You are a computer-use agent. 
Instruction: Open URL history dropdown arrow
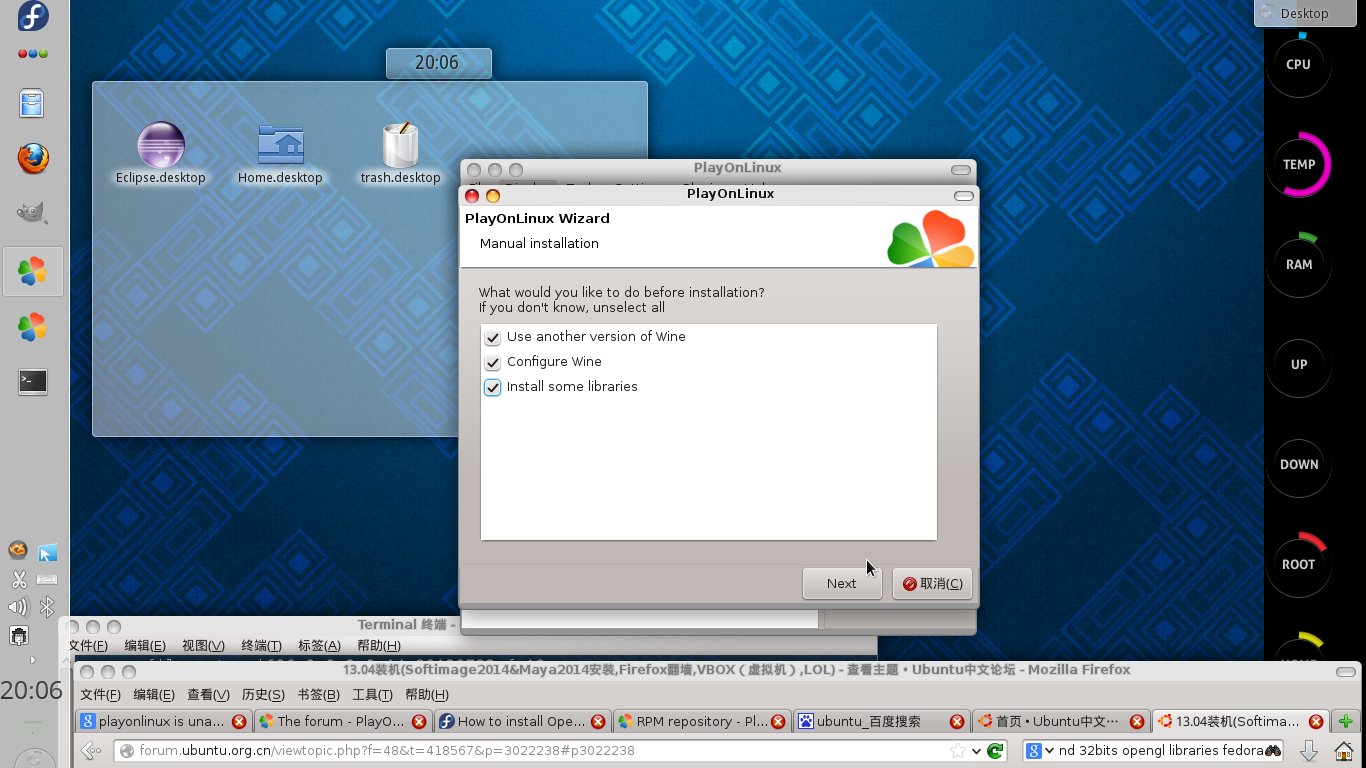976,751
